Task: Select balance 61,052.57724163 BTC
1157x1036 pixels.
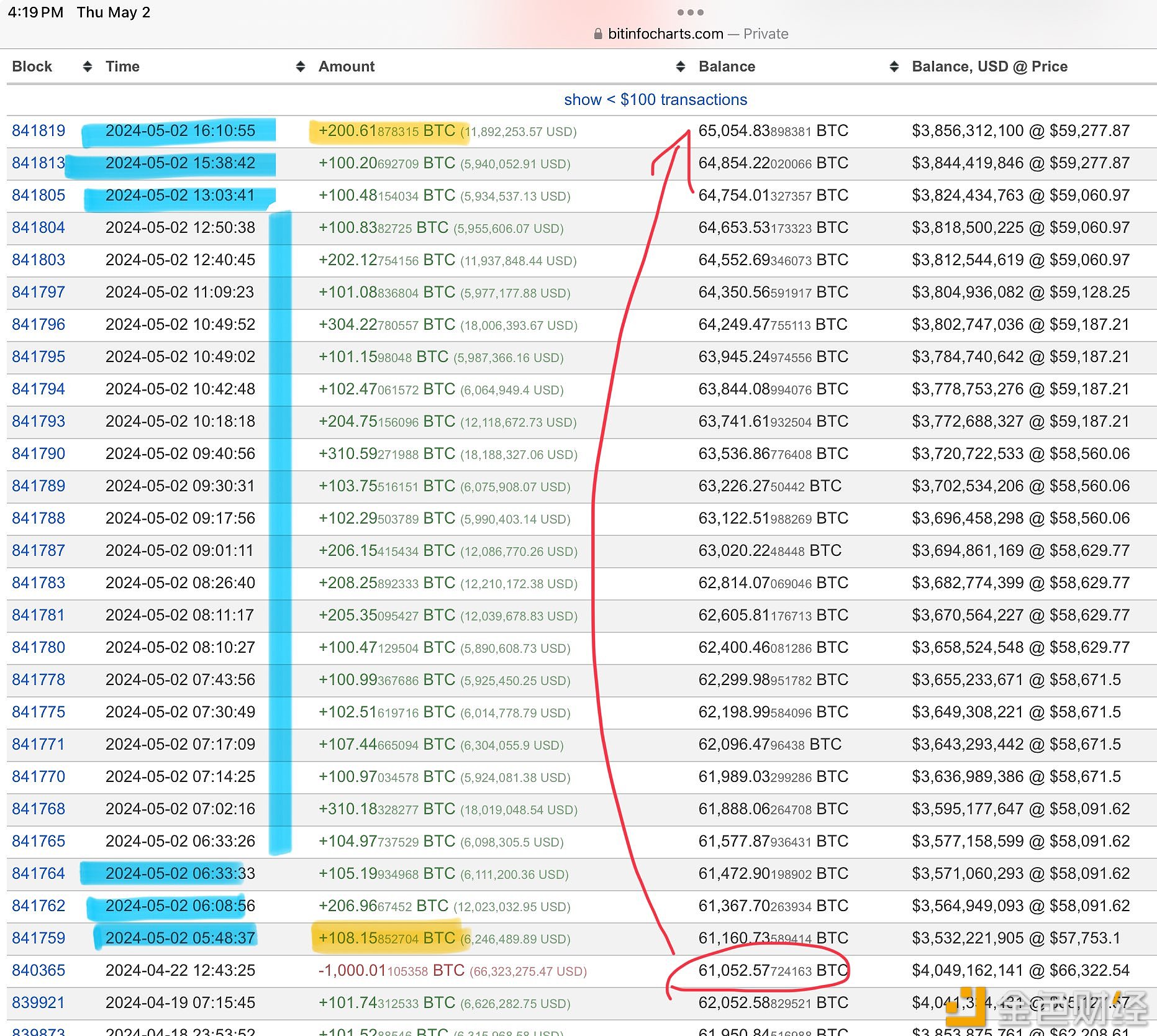Action: [773, 970]
